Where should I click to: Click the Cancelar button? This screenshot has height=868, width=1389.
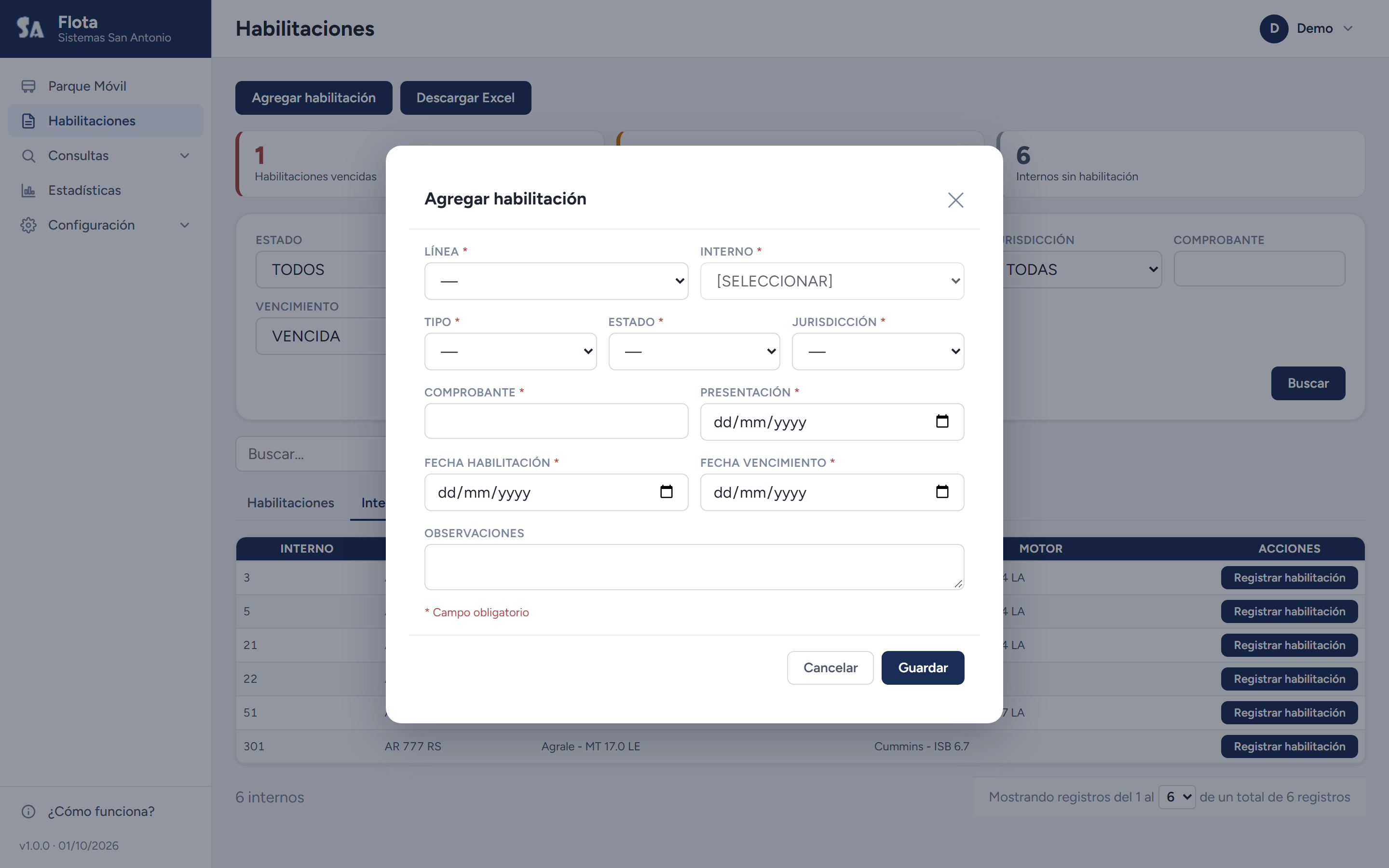(x=830, y=668)
